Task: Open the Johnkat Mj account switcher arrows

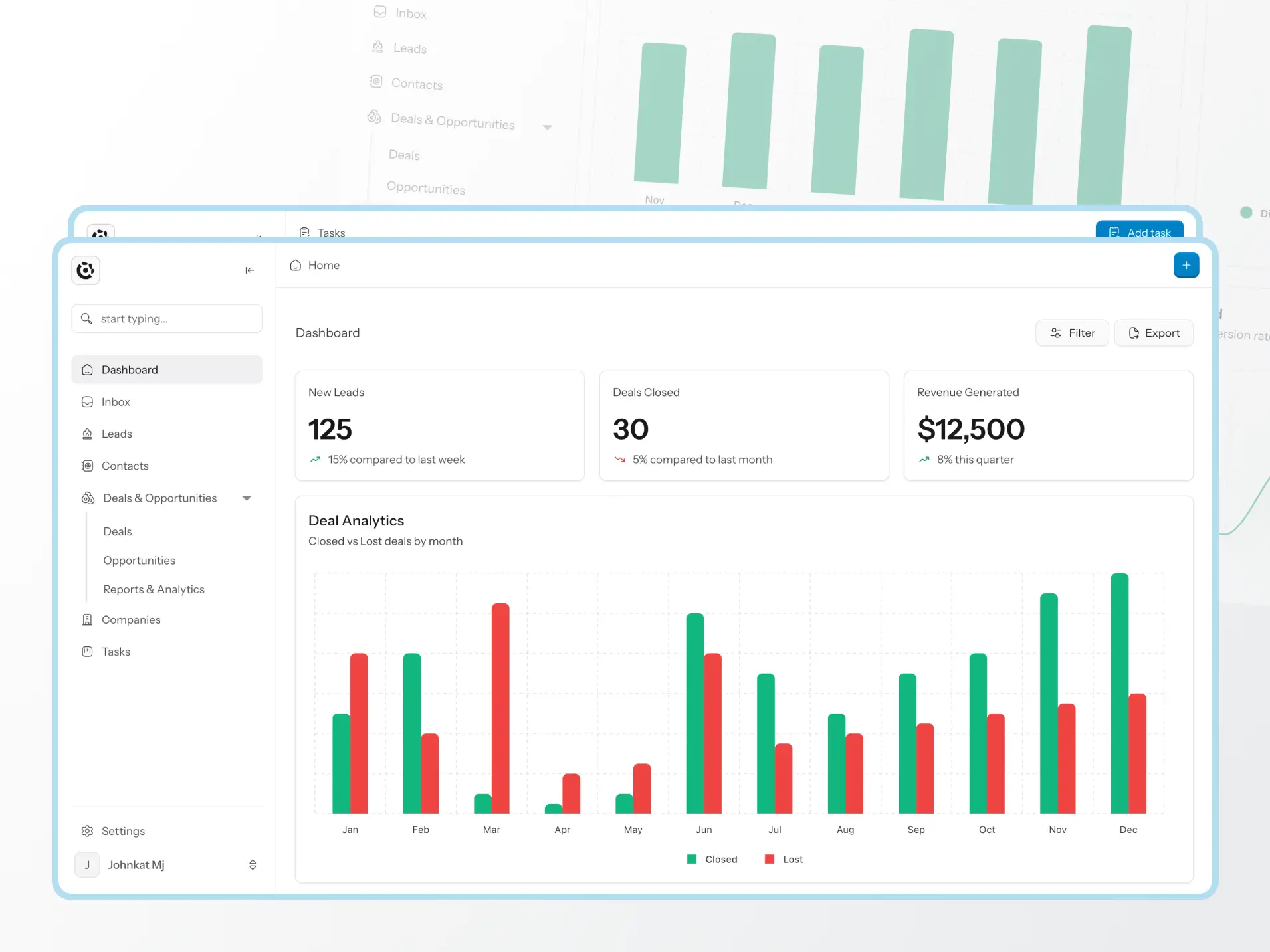Action: click(x=253, y=865)
